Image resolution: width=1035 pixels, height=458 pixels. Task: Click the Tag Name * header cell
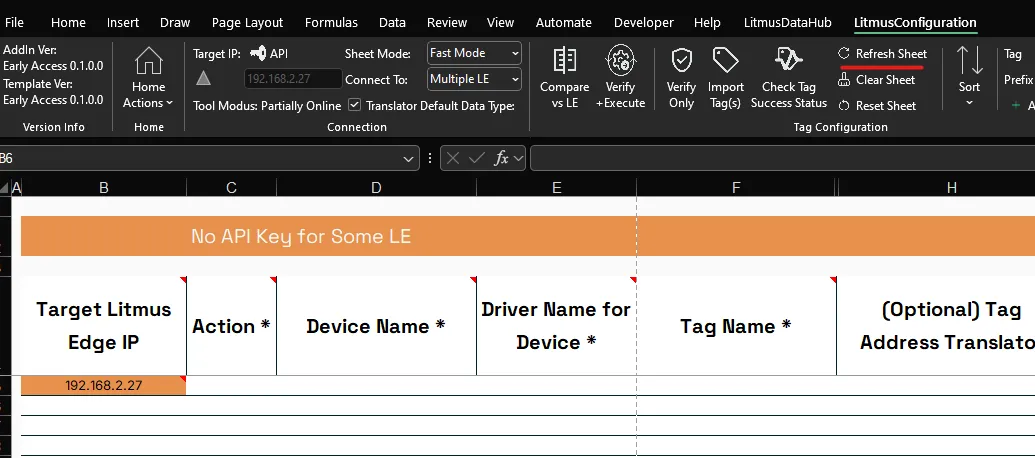(736, 326)
